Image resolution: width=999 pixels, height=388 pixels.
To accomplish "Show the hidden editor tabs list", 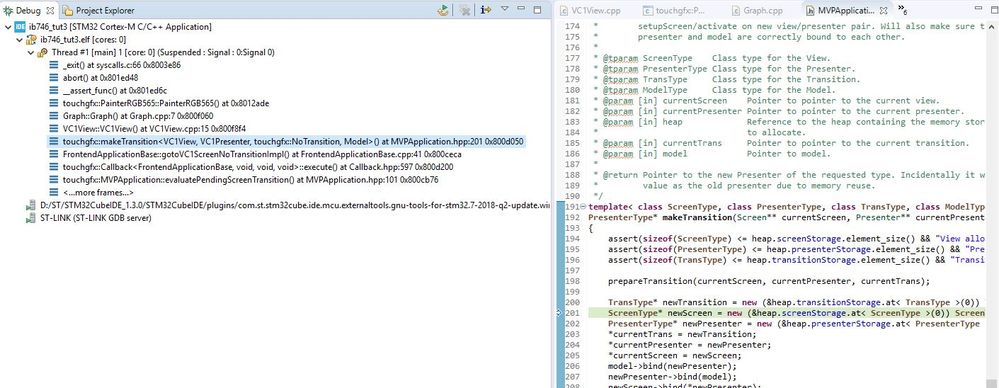I will pyautogui.click(x=903, y=10).
